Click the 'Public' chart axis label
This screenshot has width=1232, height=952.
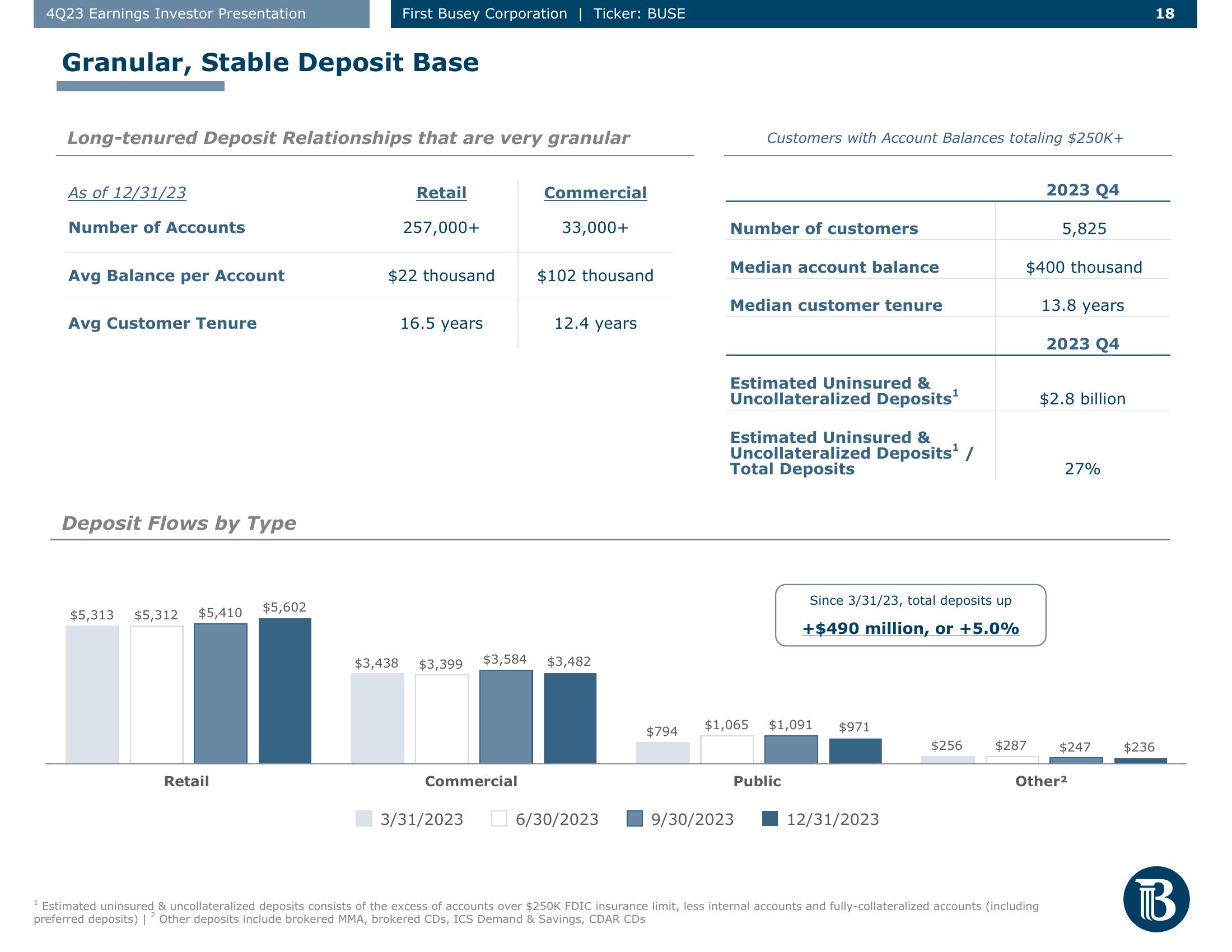(757, 781)
